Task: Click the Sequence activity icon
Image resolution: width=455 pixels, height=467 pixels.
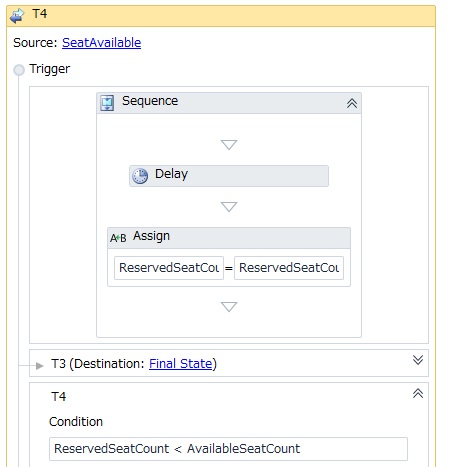Action: tap(107, 103)
